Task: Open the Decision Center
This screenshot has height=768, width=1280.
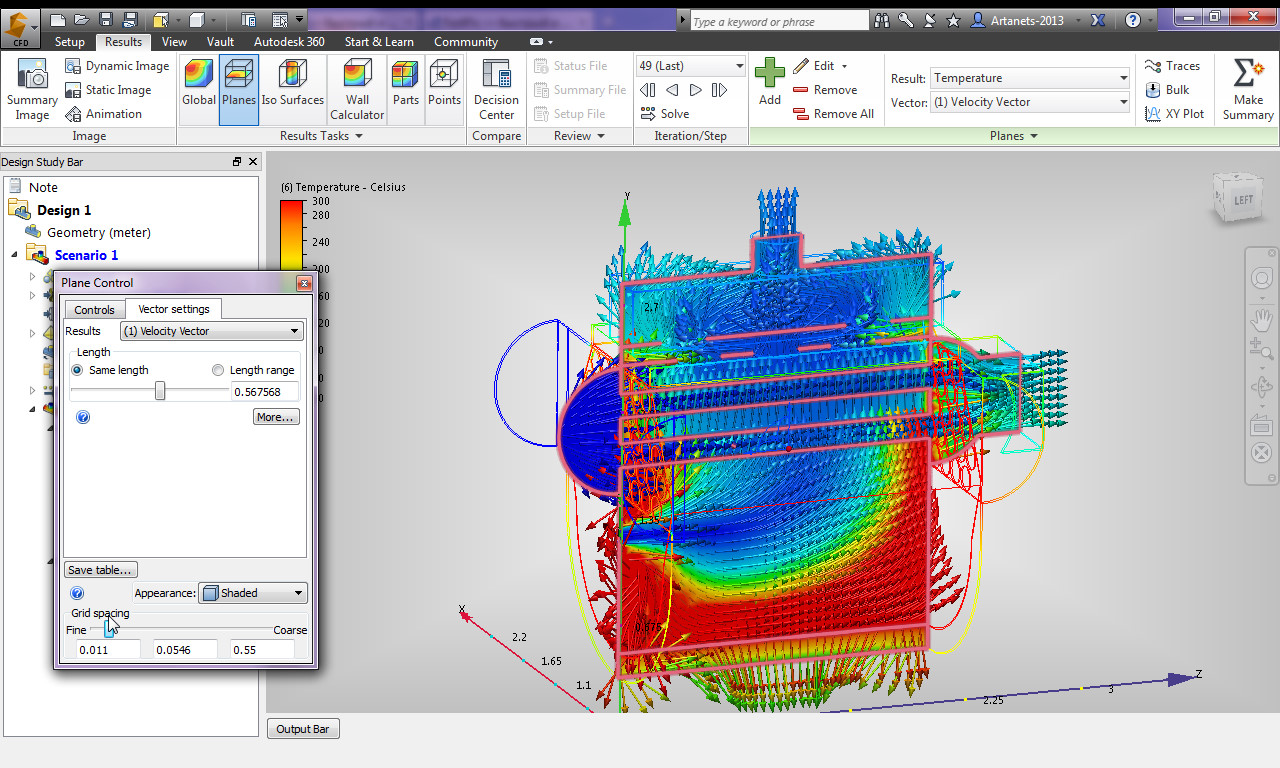Action: point(496,90)
